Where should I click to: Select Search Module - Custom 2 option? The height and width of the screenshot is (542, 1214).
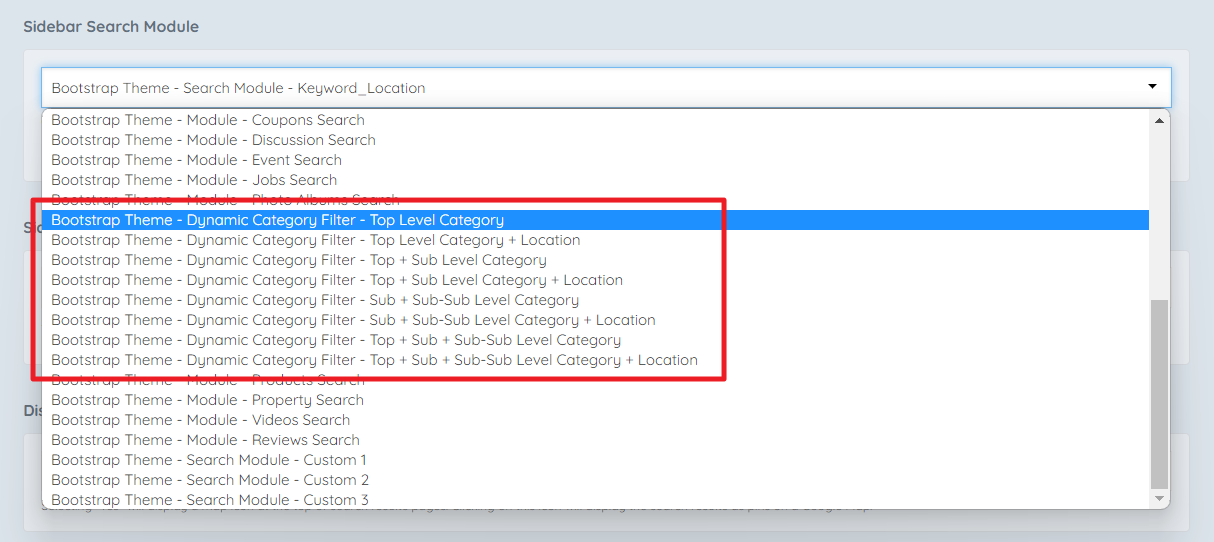point(596,480)
